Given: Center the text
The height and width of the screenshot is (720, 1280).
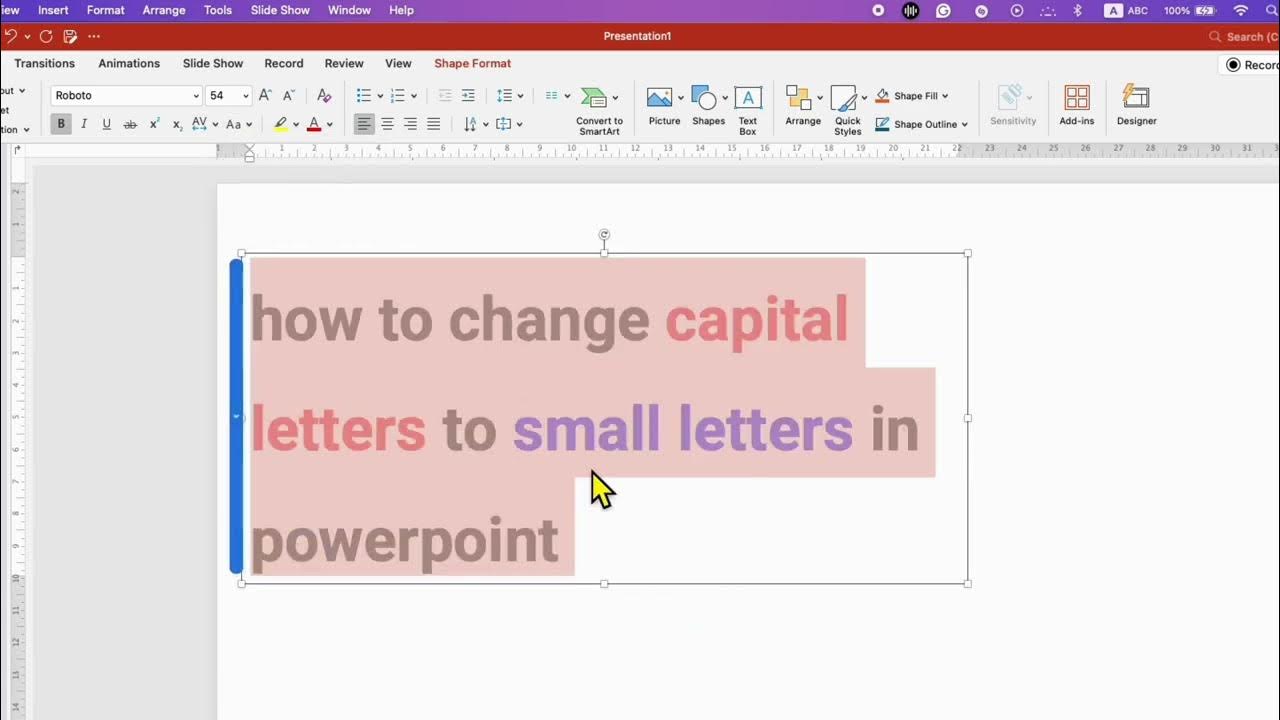Looking at the screenshot, I should click(387, 124).
